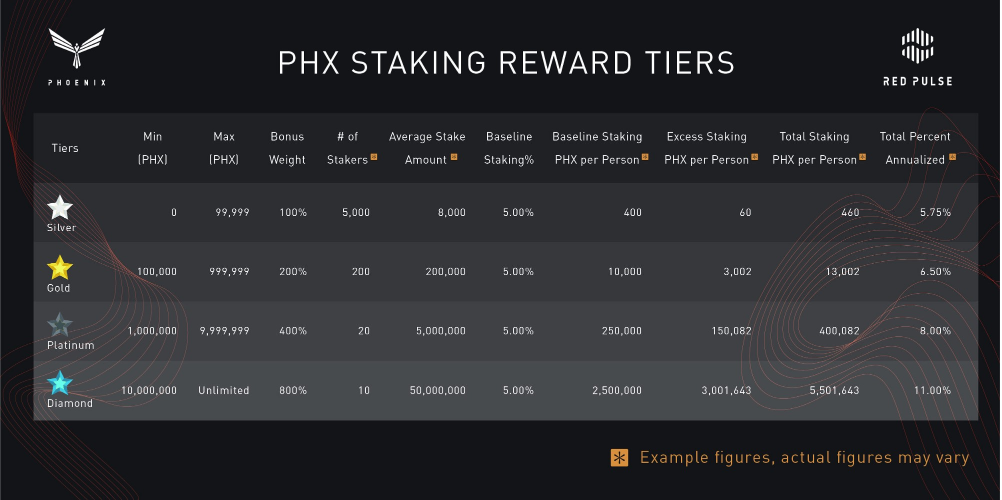Click the Bonus Weight column header

[287, 148]
